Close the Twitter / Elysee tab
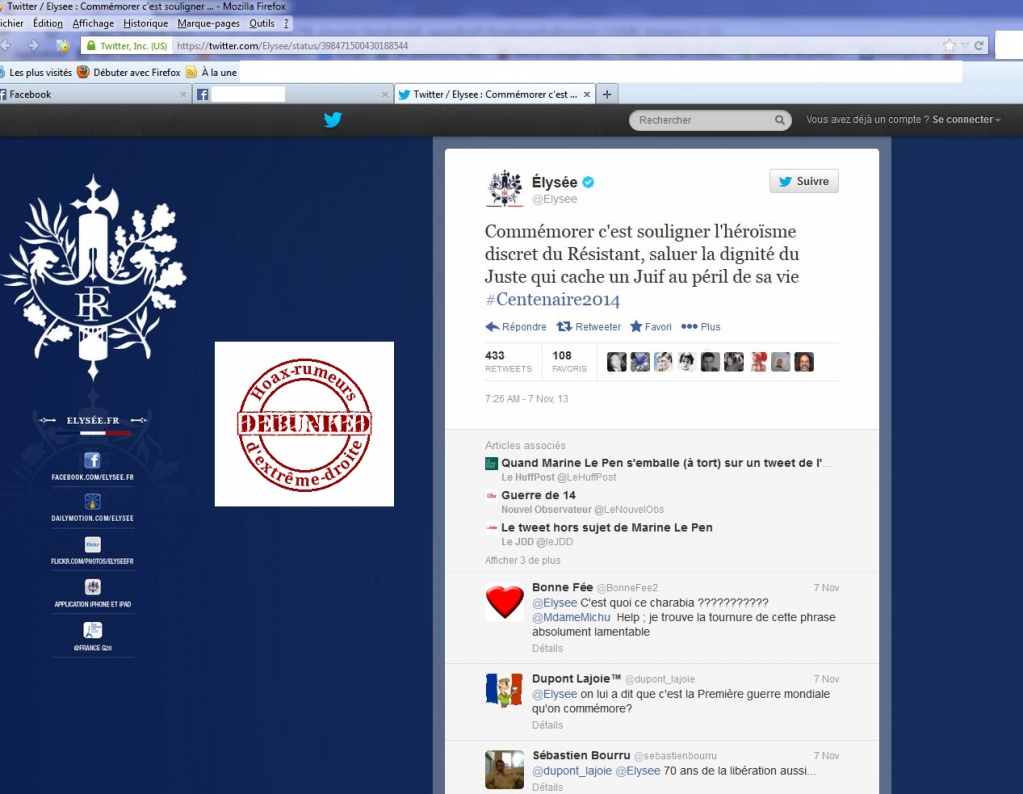The width and height of the screenshot is (1023, 794). pos(587,95)
